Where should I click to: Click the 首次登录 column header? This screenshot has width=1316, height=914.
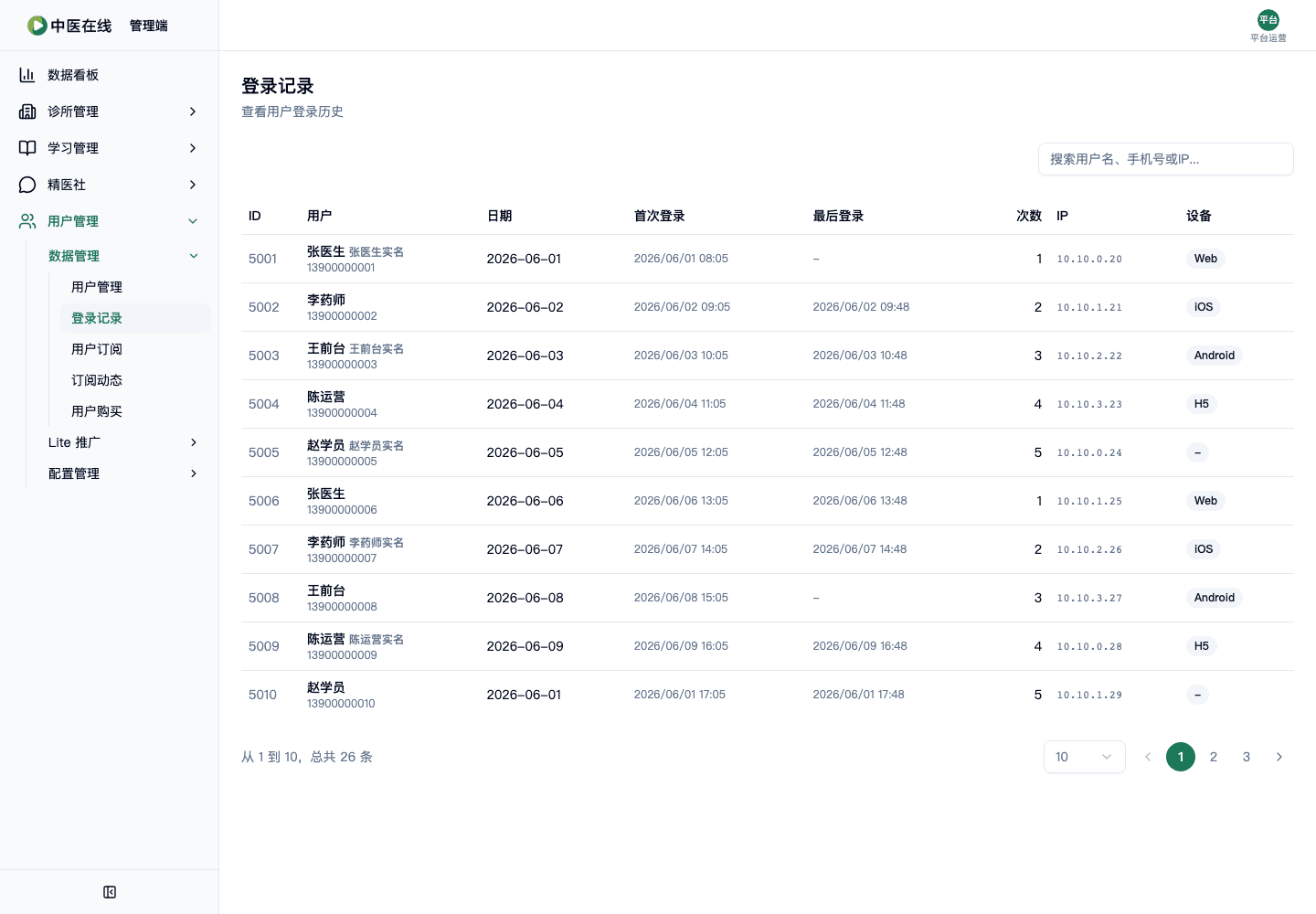(660, 216)
